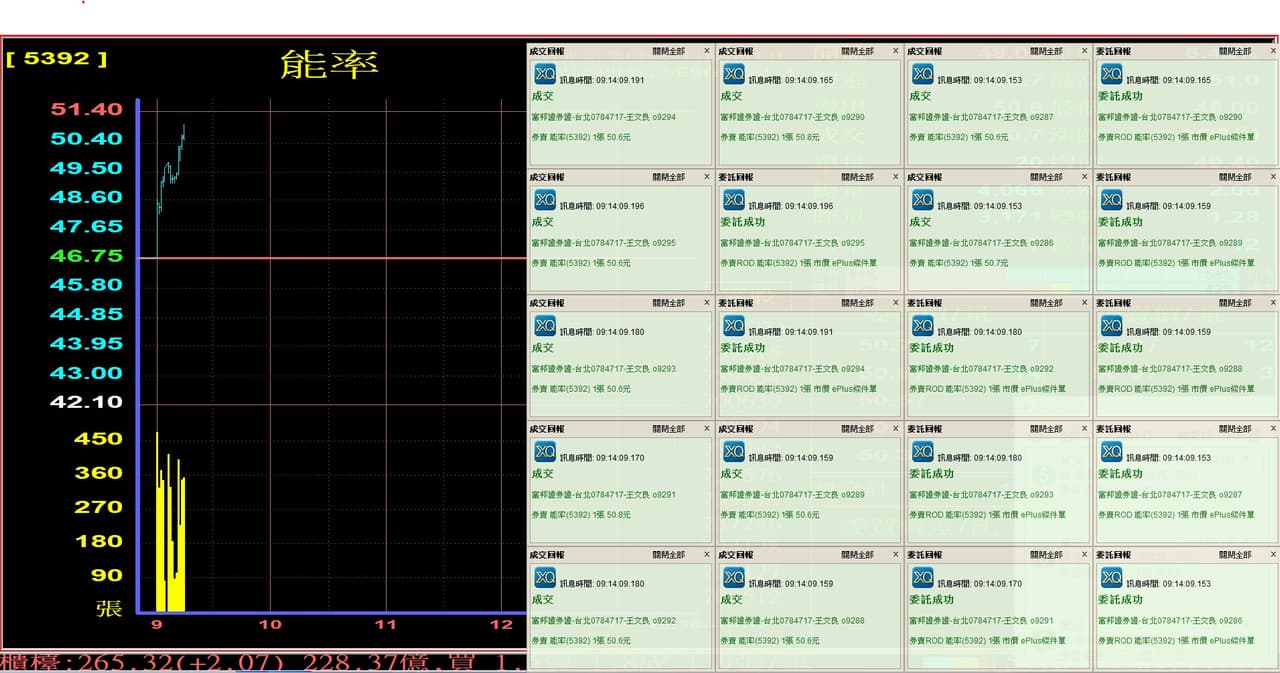
Task: Click 關閉全部 on the 成交 o9295 popup
Action: (x=669, y=177)
